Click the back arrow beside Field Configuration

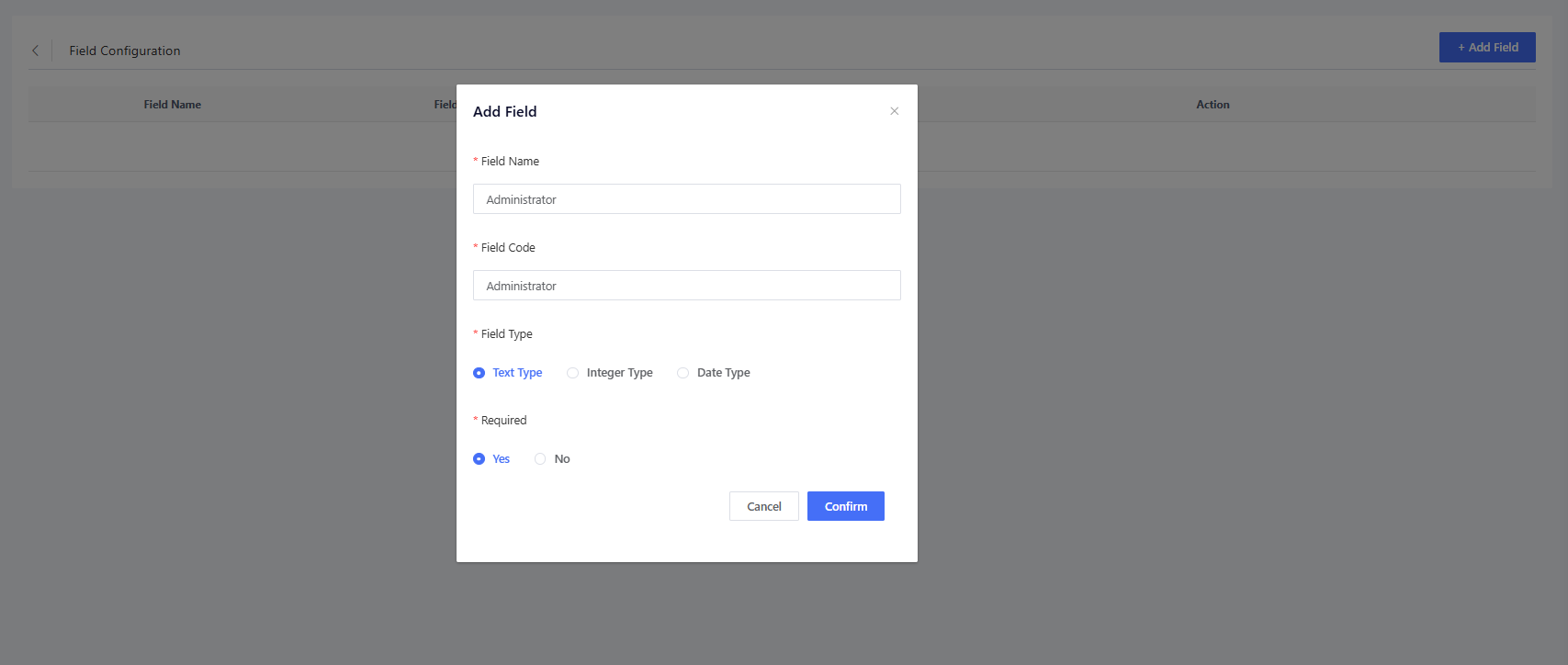36,51
